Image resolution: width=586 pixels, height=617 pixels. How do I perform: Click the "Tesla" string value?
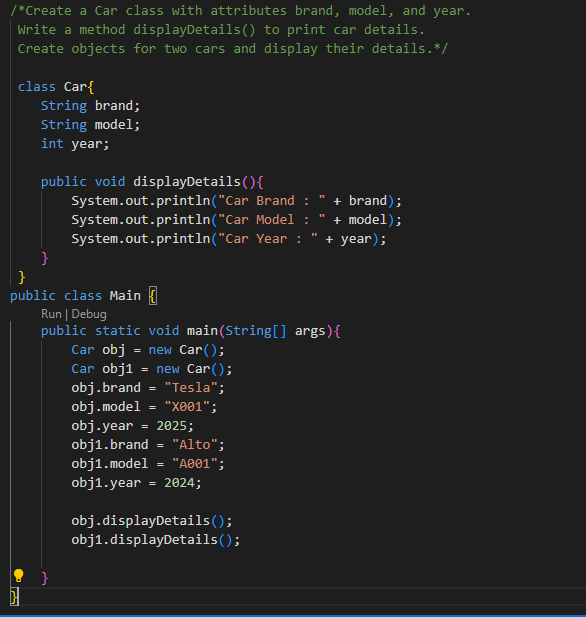(x=191, y=388)
